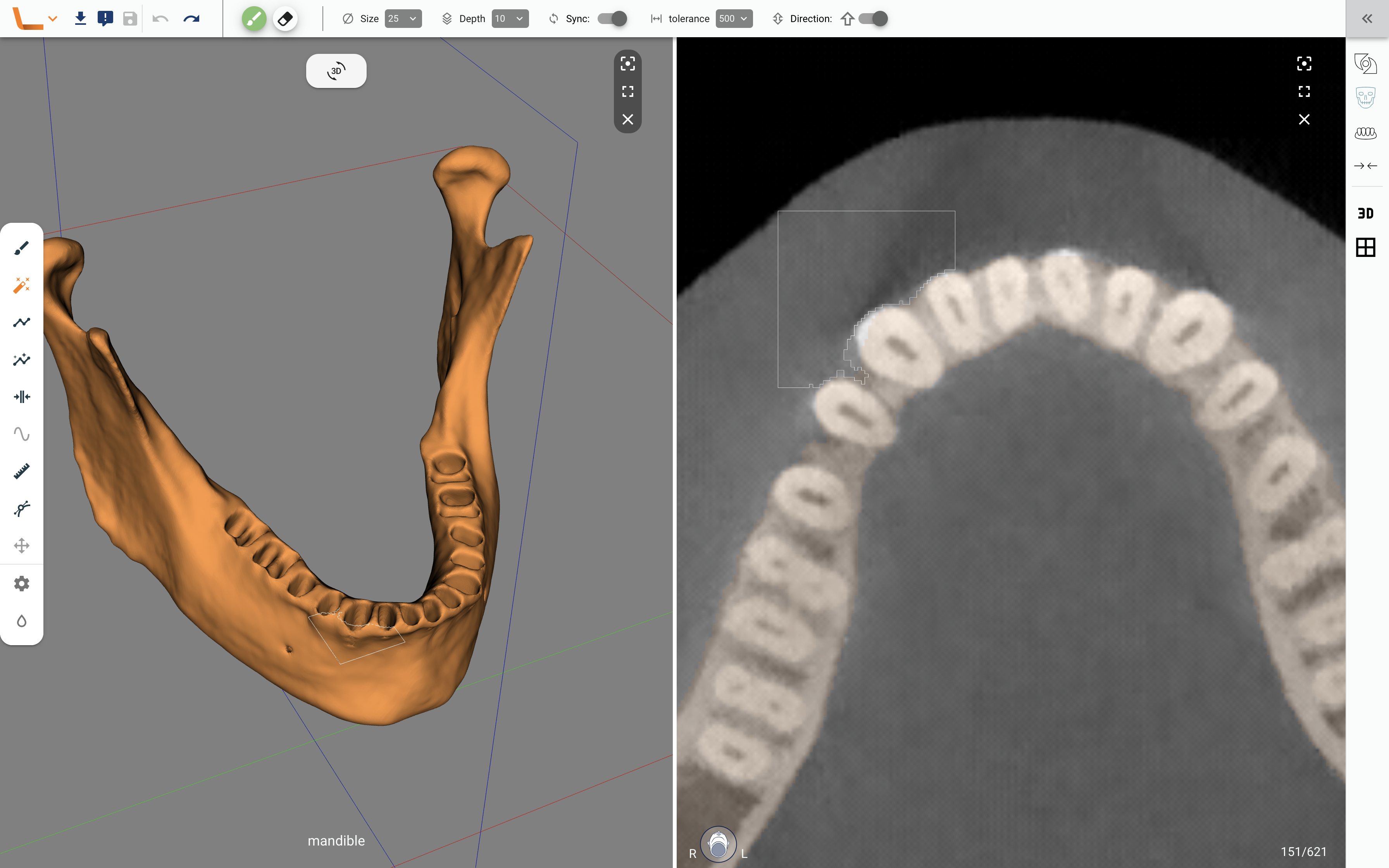Click the teeth arch icon in right sidebar
1389x868 pixels.
pos(1365,133)
